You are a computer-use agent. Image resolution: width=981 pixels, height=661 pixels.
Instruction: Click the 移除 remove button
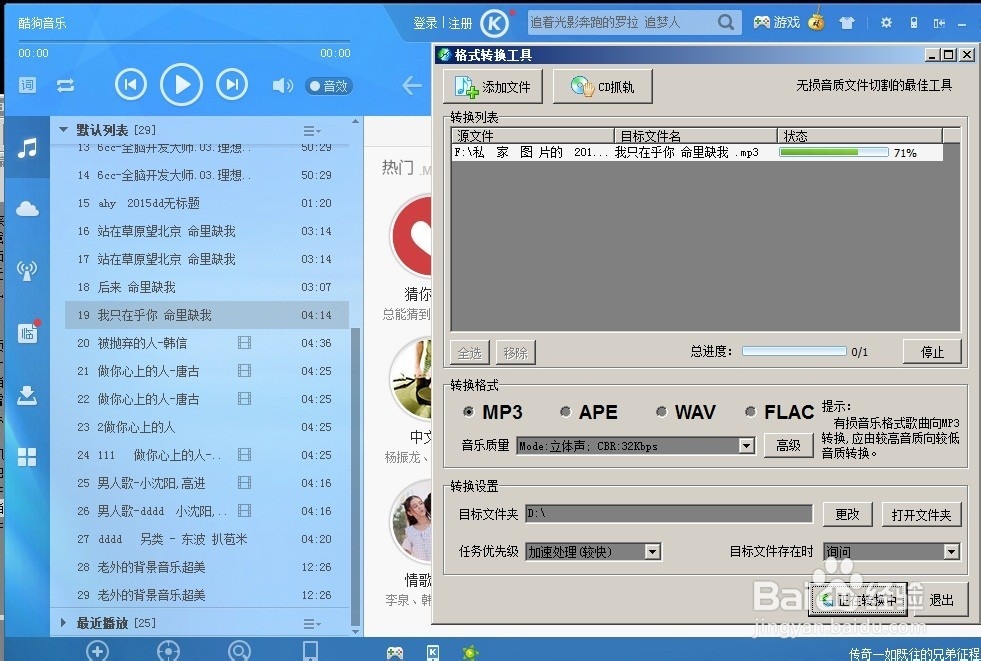pyautogui.click(x=516, y=353)
